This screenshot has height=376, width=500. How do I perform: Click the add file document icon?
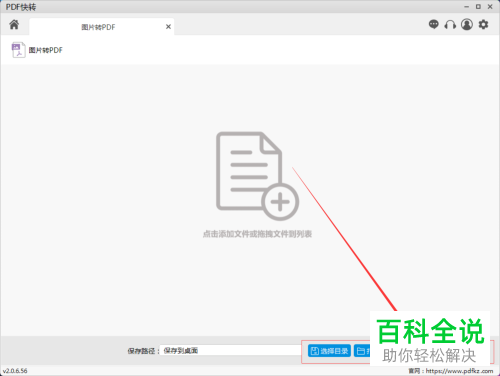click(257, 176)
